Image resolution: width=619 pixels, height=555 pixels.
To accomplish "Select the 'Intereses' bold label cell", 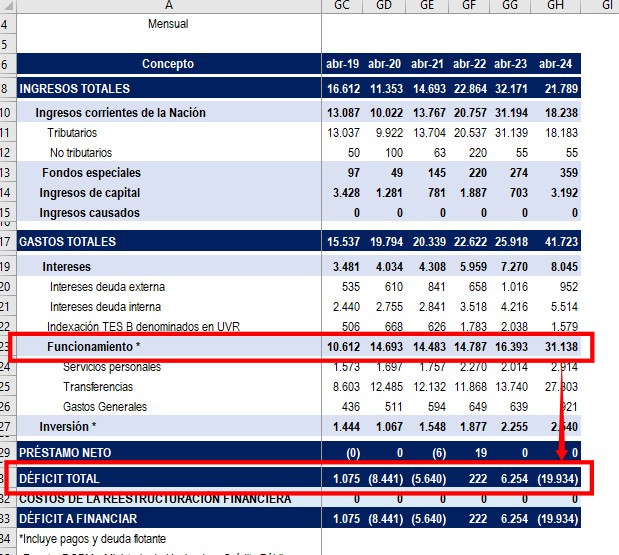I will (169, 266).
